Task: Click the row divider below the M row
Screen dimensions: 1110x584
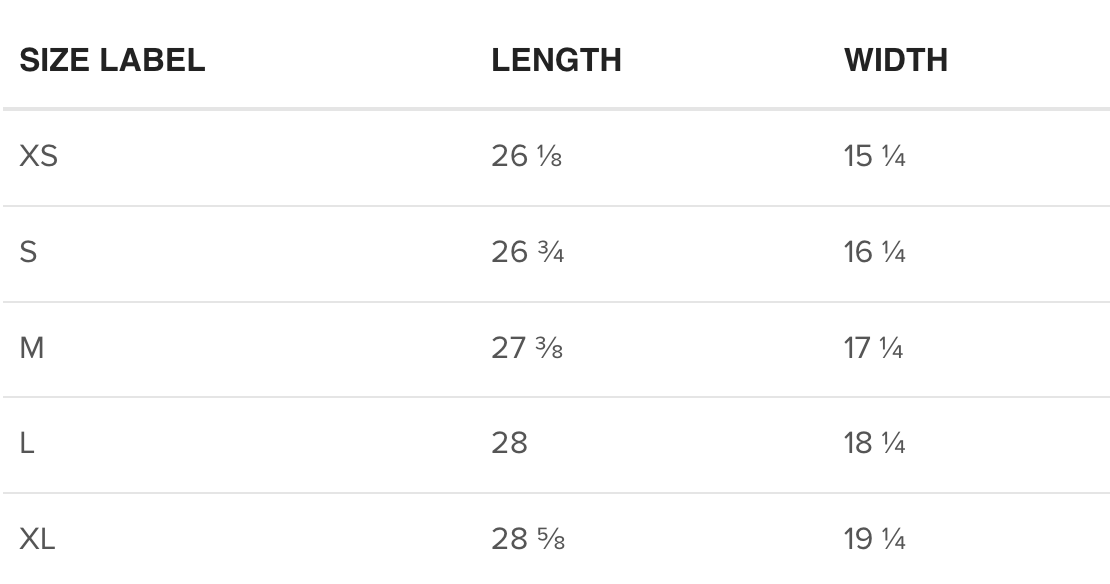Action: 556,397
